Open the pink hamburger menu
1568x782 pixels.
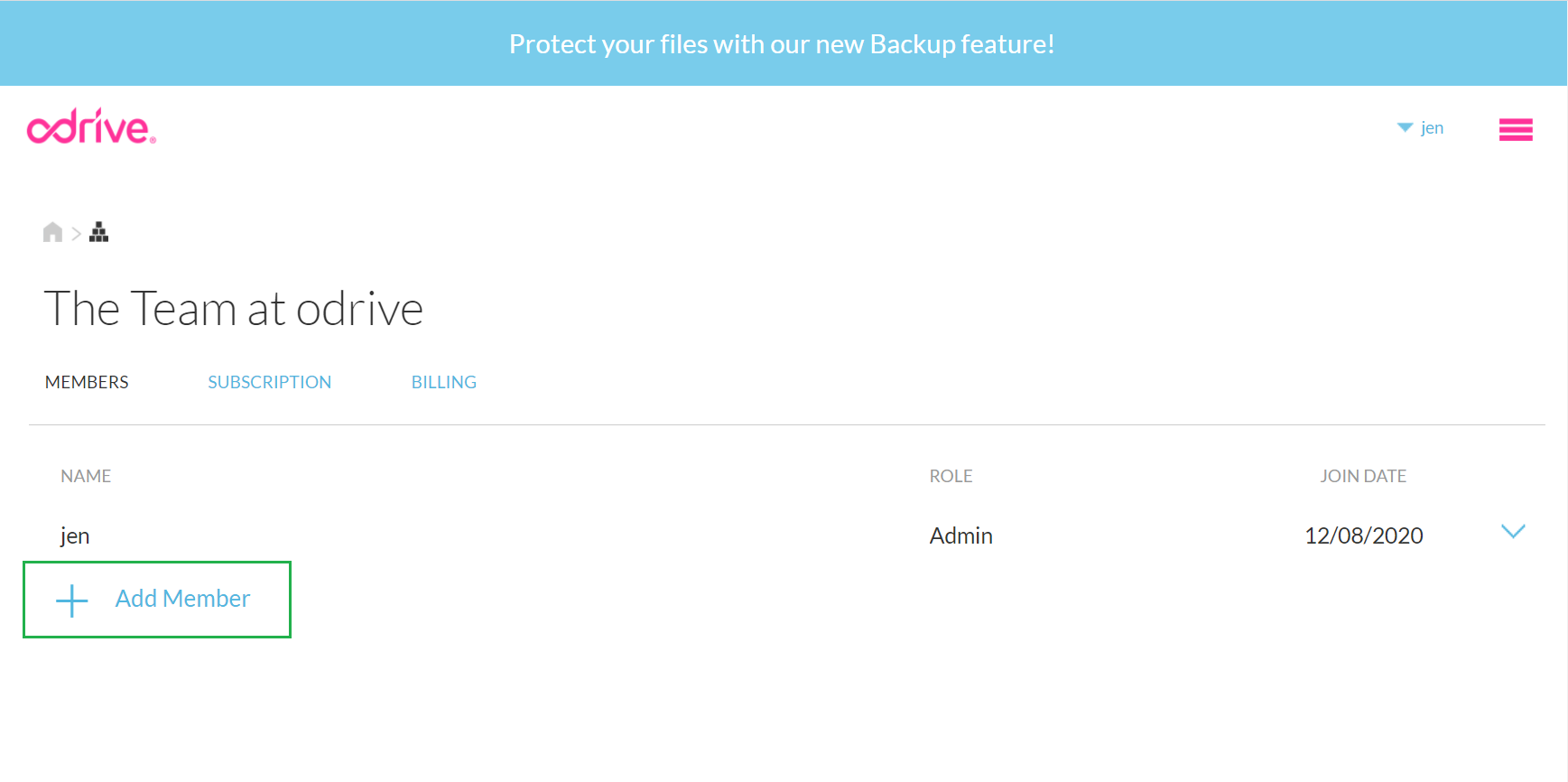1516,130
